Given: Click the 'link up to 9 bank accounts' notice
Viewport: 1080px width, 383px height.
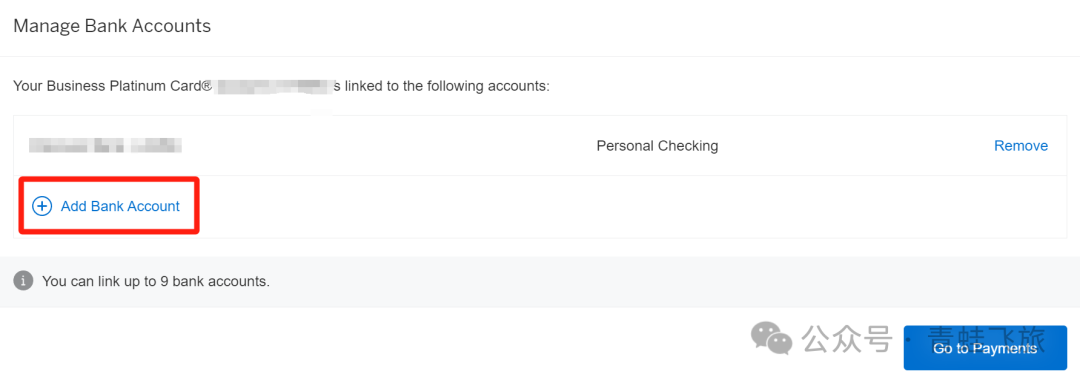Looking at the screenshot, I should 156,281.
